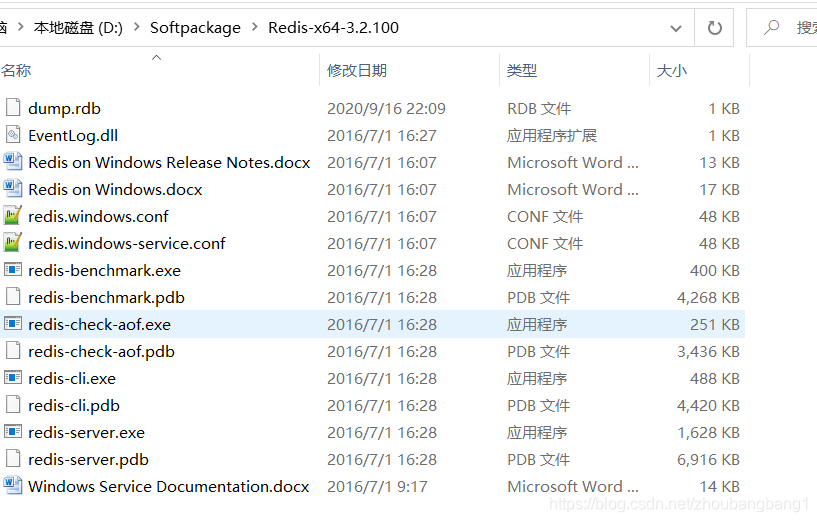This screenshot has height=522, width=817.
Task: Sort by the 大小 column header
Action: click(672, 70)
